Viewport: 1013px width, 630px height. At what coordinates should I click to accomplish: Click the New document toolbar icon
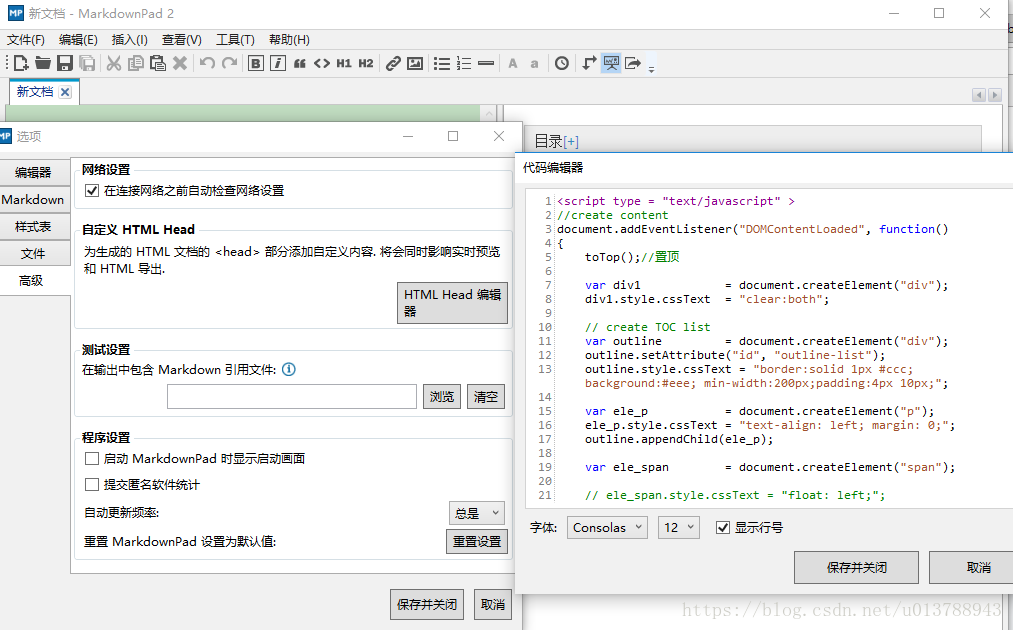click(x=21, y=63)
